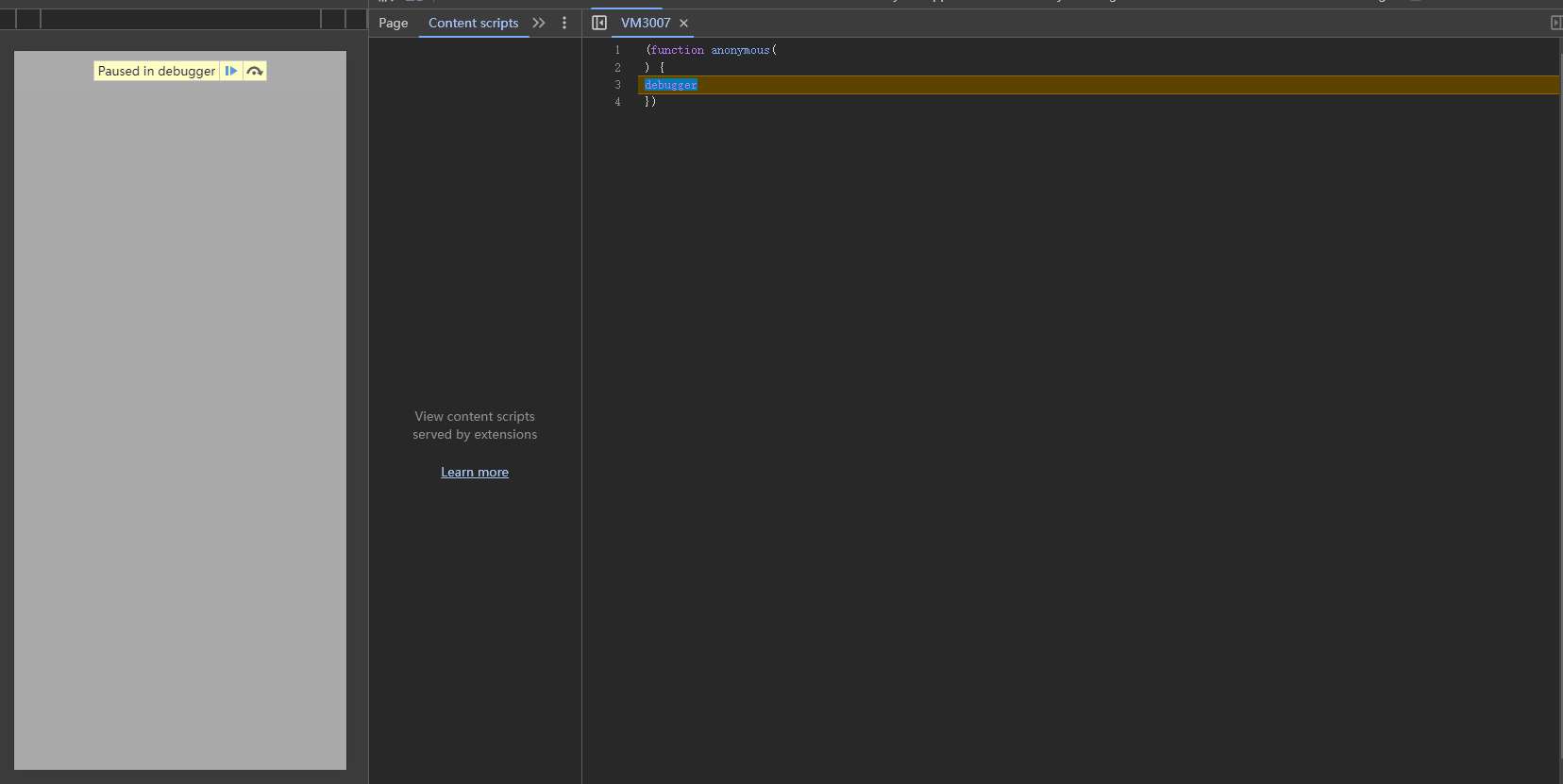Viewport: 1563px width, 784px height.
Task: Click the step over icon in overlay
Action: click(x=255, y=71)
